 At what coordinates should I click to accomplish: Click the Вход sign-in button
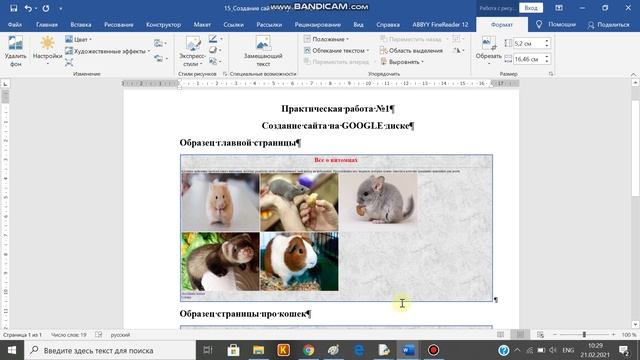click(x=531, y=8)
